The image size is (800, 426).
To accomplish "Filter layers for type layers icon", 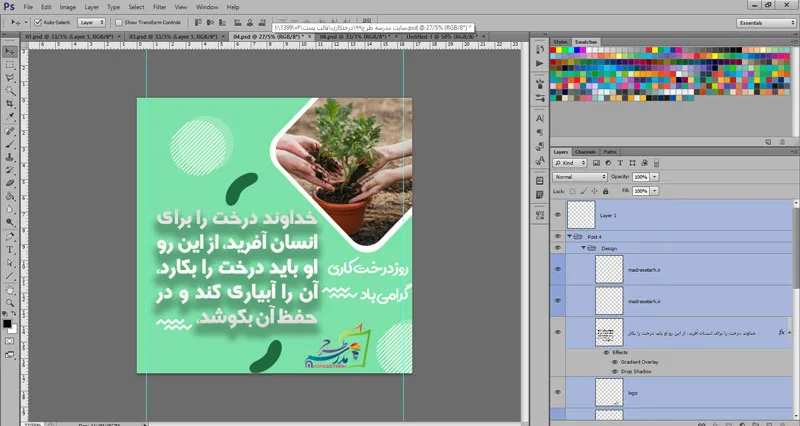I will pos(620,163).
